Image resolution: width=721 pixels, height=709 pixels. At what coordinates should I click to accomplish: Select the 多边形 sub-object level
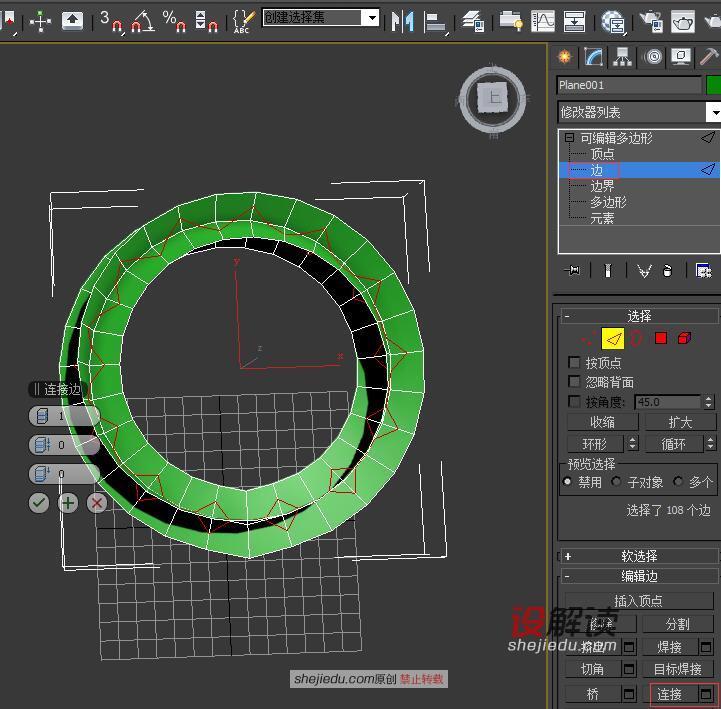[608, 202]
